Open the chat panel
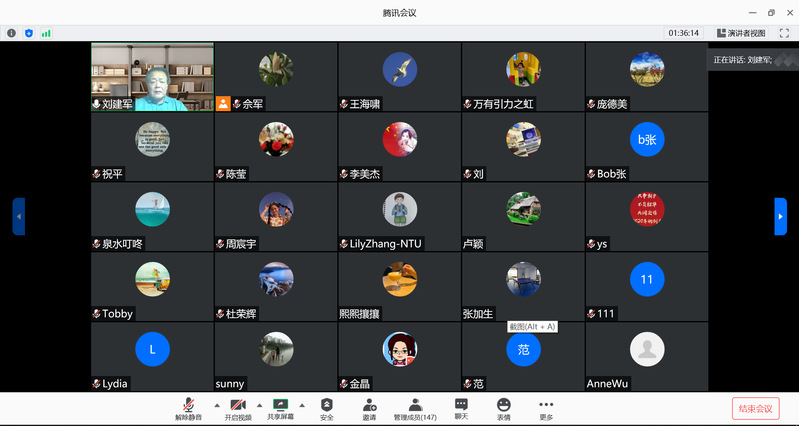The height and width of the screenshot is (426, 799). click(461, 408)
